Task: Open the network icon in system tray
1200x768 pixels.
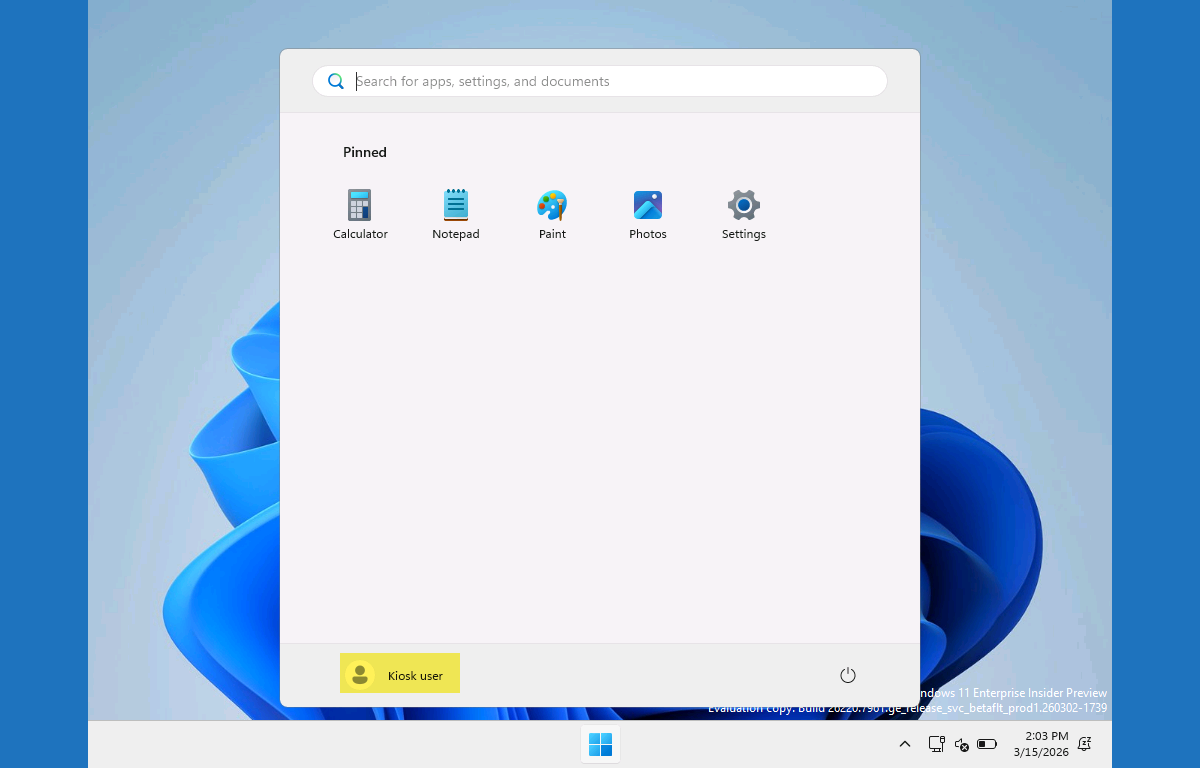Action: (x=936, y=744)
